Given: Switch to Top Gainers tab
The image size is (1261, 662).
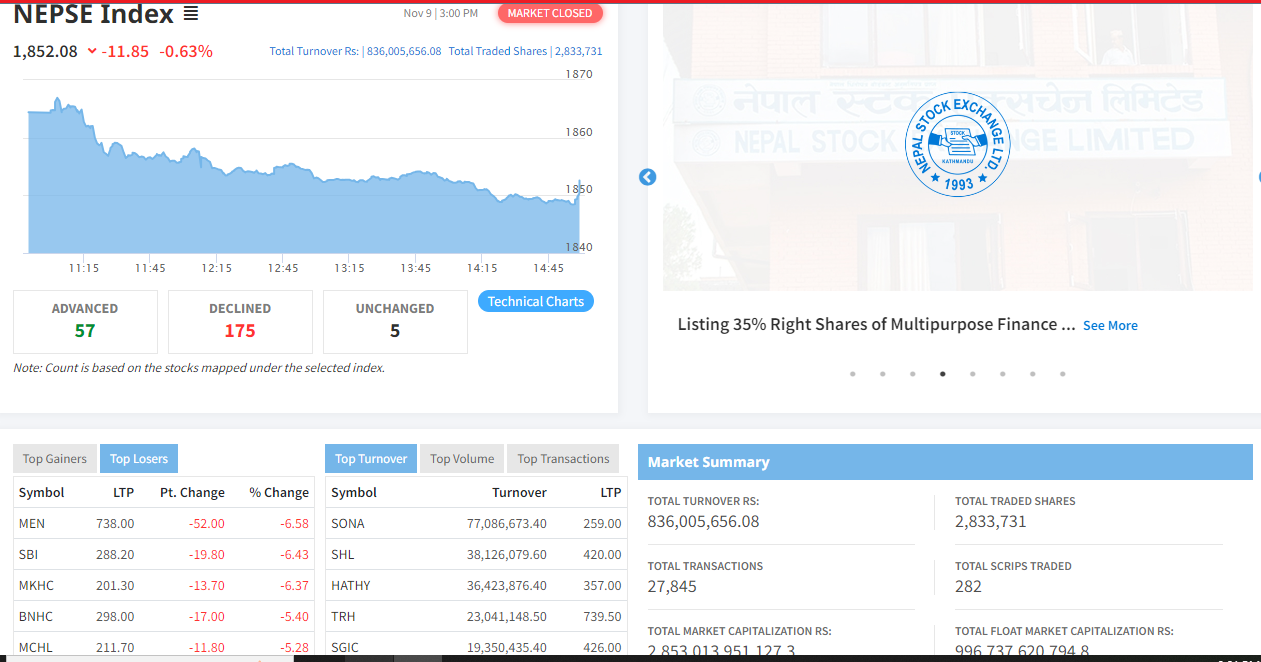Looking at the screenshot, I should [55, 459].
